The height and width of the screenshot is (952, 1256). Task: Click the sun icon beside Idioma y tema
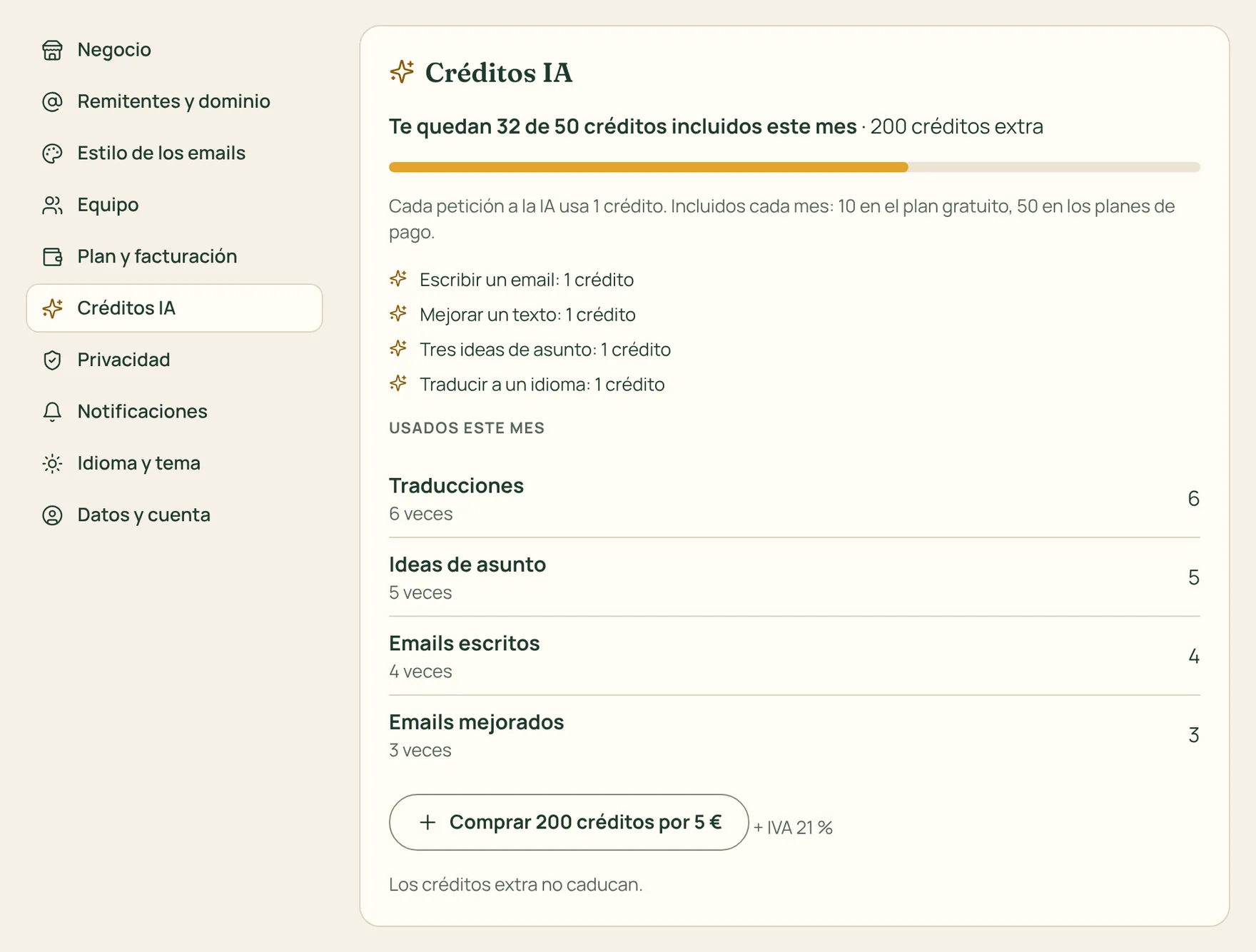click(x=52, y=463)
